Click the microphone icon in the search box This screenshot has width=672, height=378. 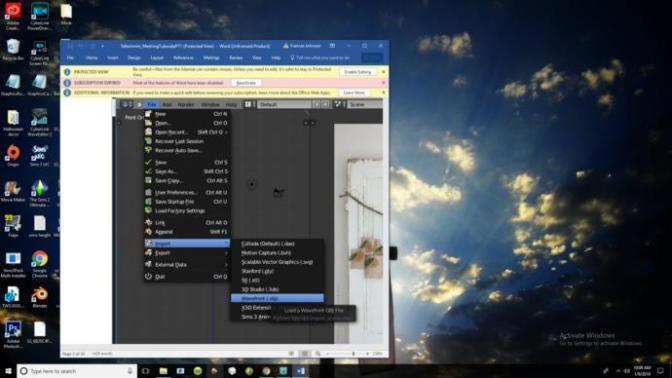pyautogui.click(x=130, y=371)
